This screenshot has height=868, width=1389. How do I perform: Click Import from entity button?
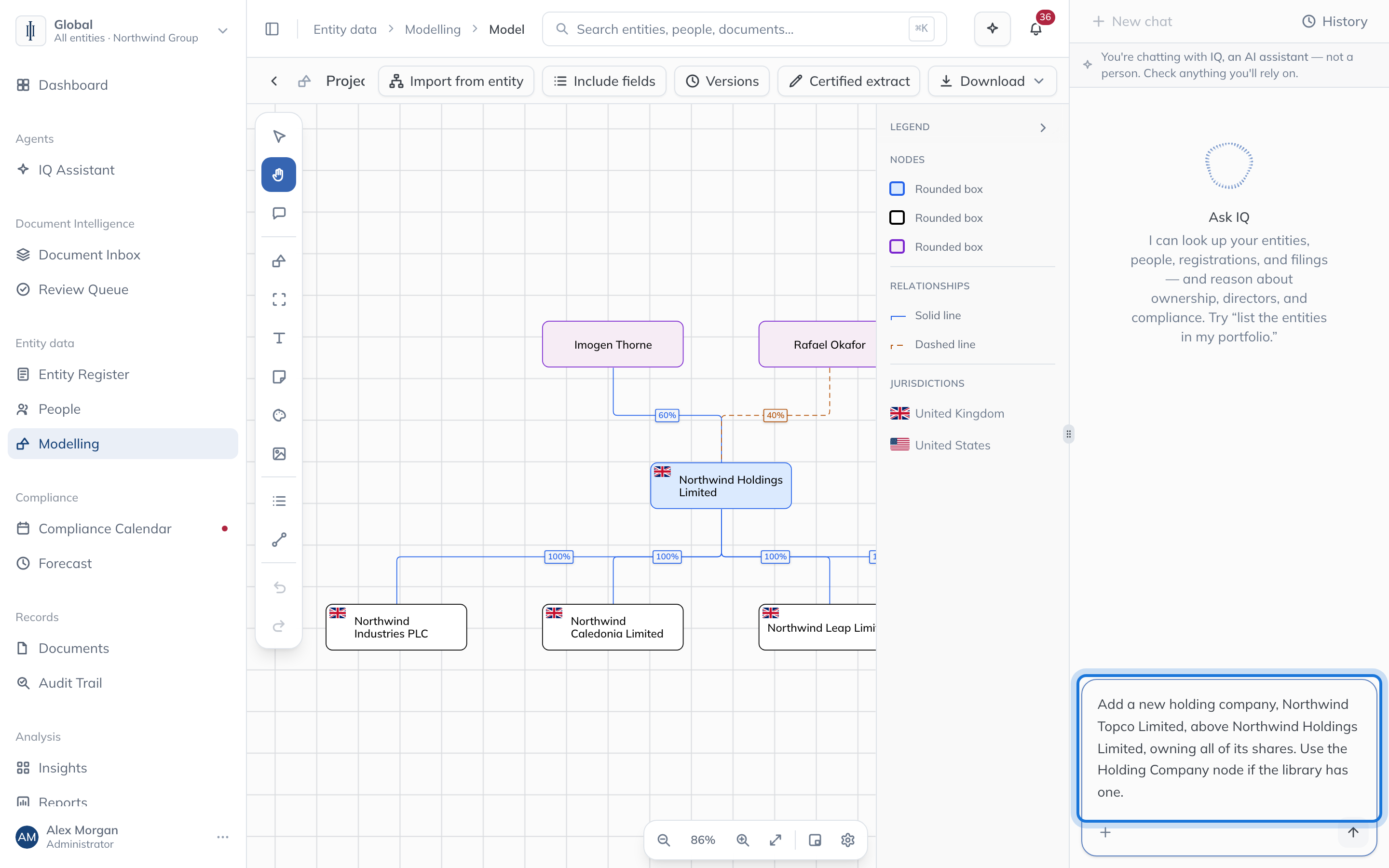[x=456, y=81]
